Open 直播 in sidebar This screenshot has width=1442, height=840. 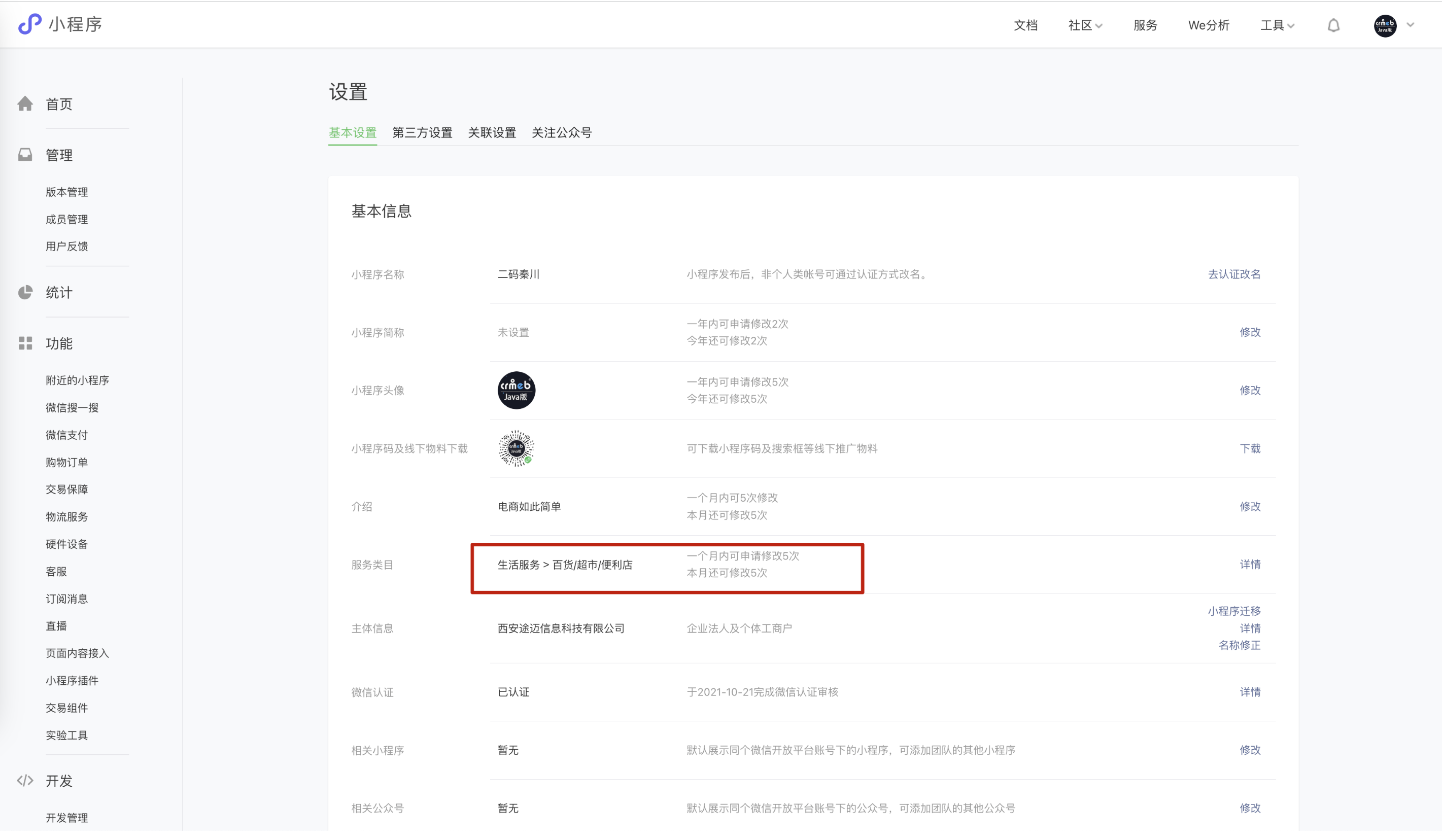point(56,625)
